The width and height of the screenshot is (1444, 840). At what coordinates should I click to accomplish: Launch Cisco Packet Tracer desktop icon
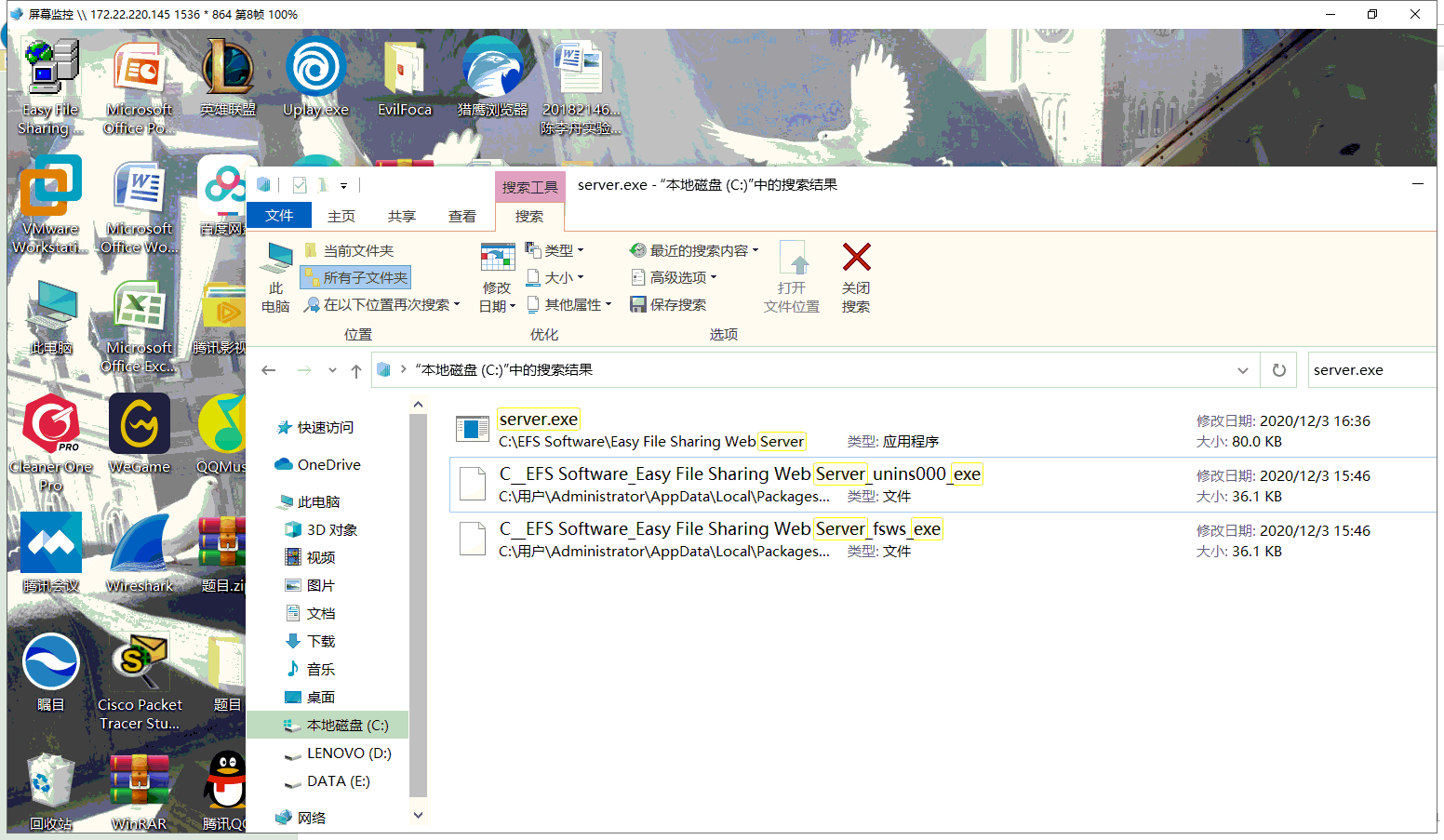pos(140,681)
